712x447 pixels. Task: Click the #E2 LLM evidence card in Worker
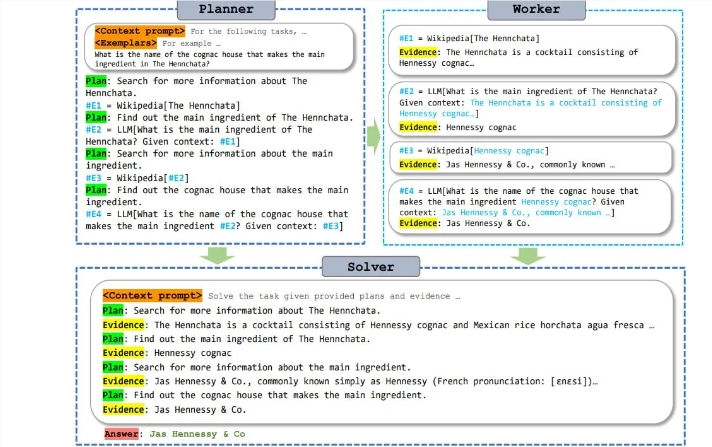[x=532, y=109]
